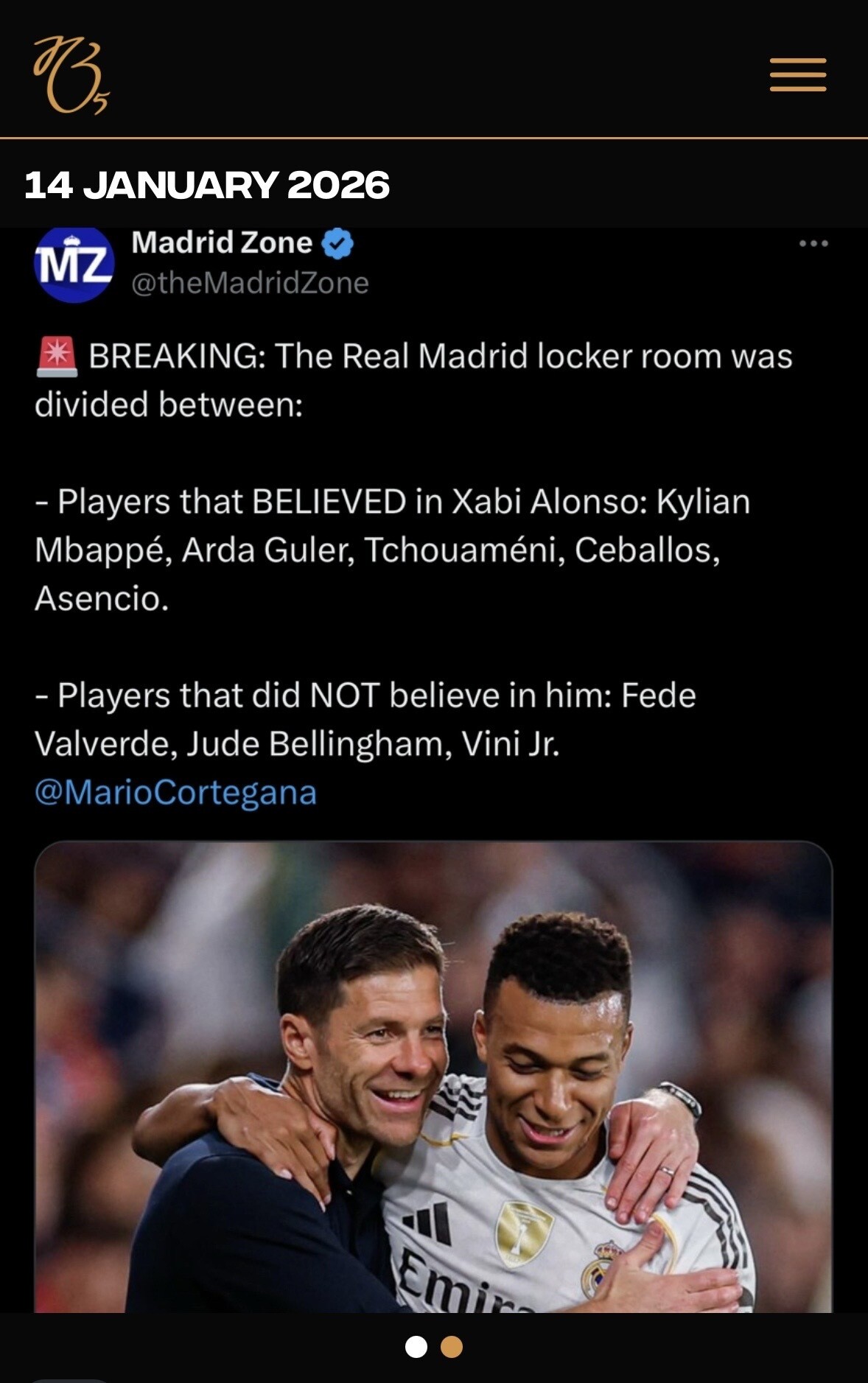Click the Adidas logo on the jersey
This screenshot has width=868, height=1383.
430,1223
